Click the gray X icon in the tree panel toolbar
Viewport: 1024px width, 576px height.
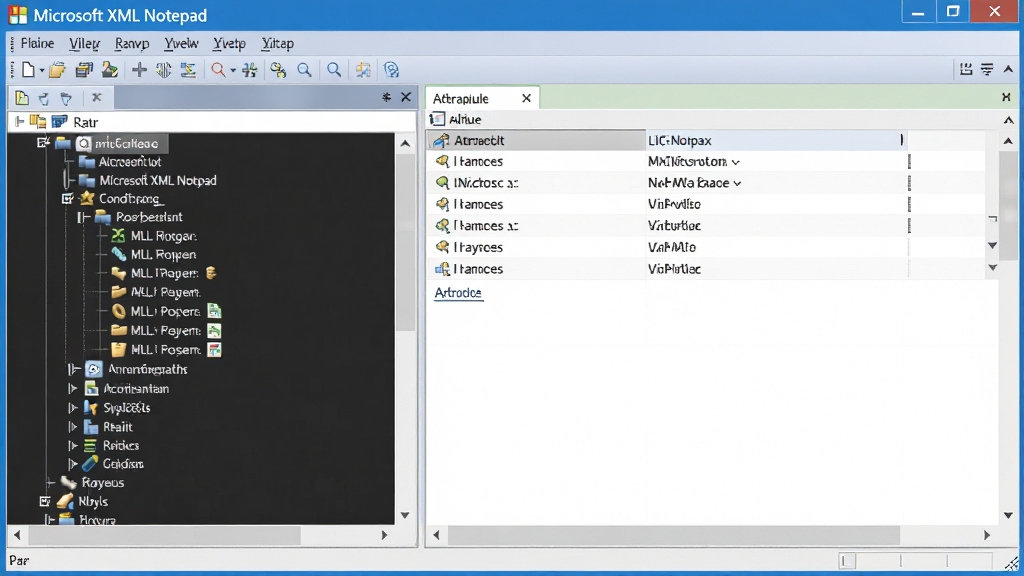pyautogui.click(x=97, y=97)
